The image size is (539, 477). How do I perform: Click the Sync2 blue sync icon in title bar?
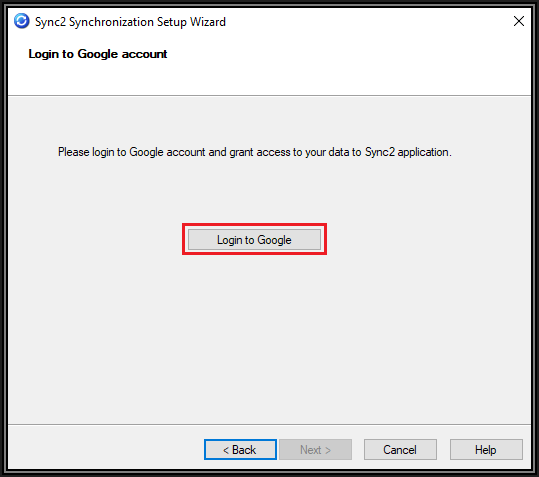22,21
